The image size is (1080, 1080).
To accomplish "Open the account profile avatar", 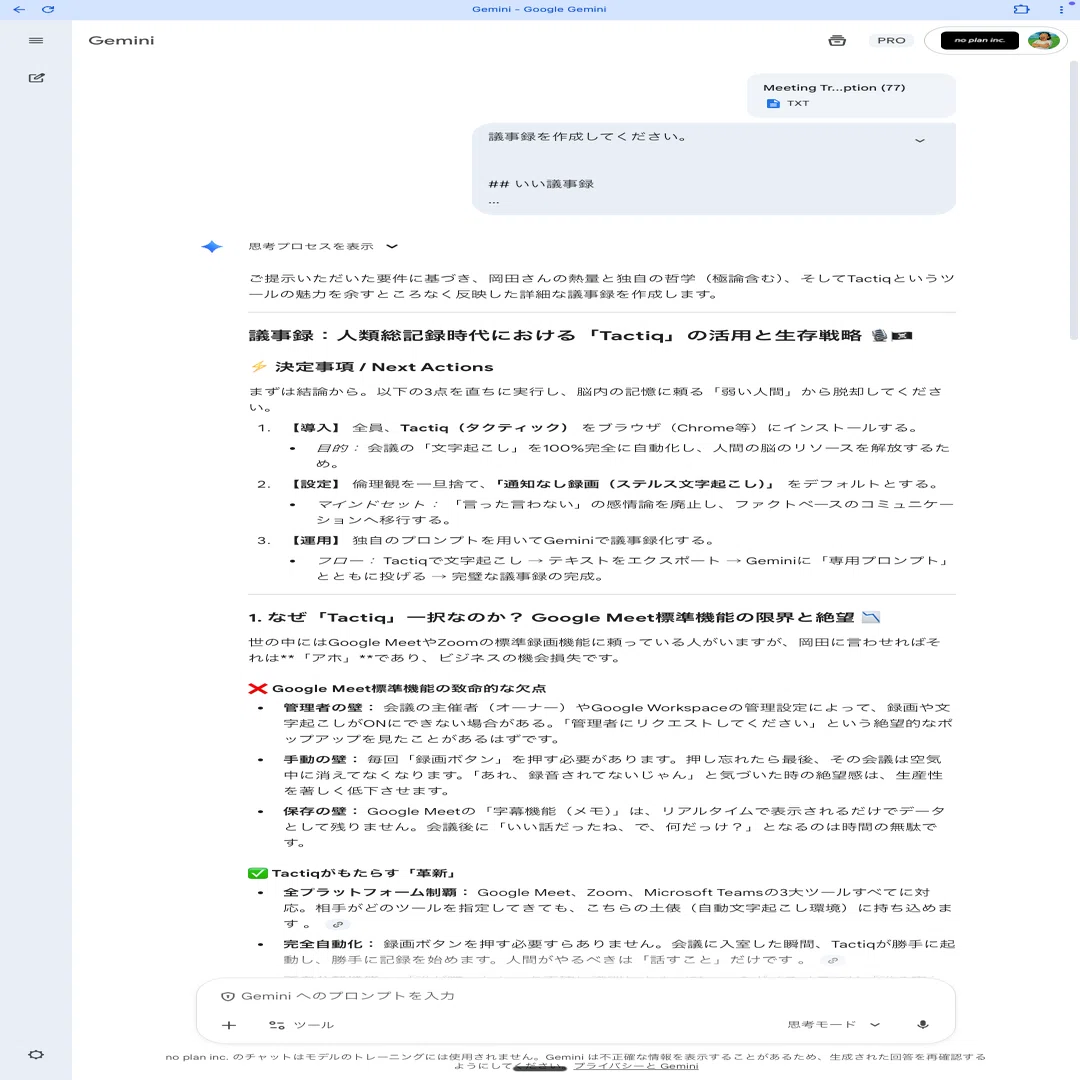I will click(1043, 41).
